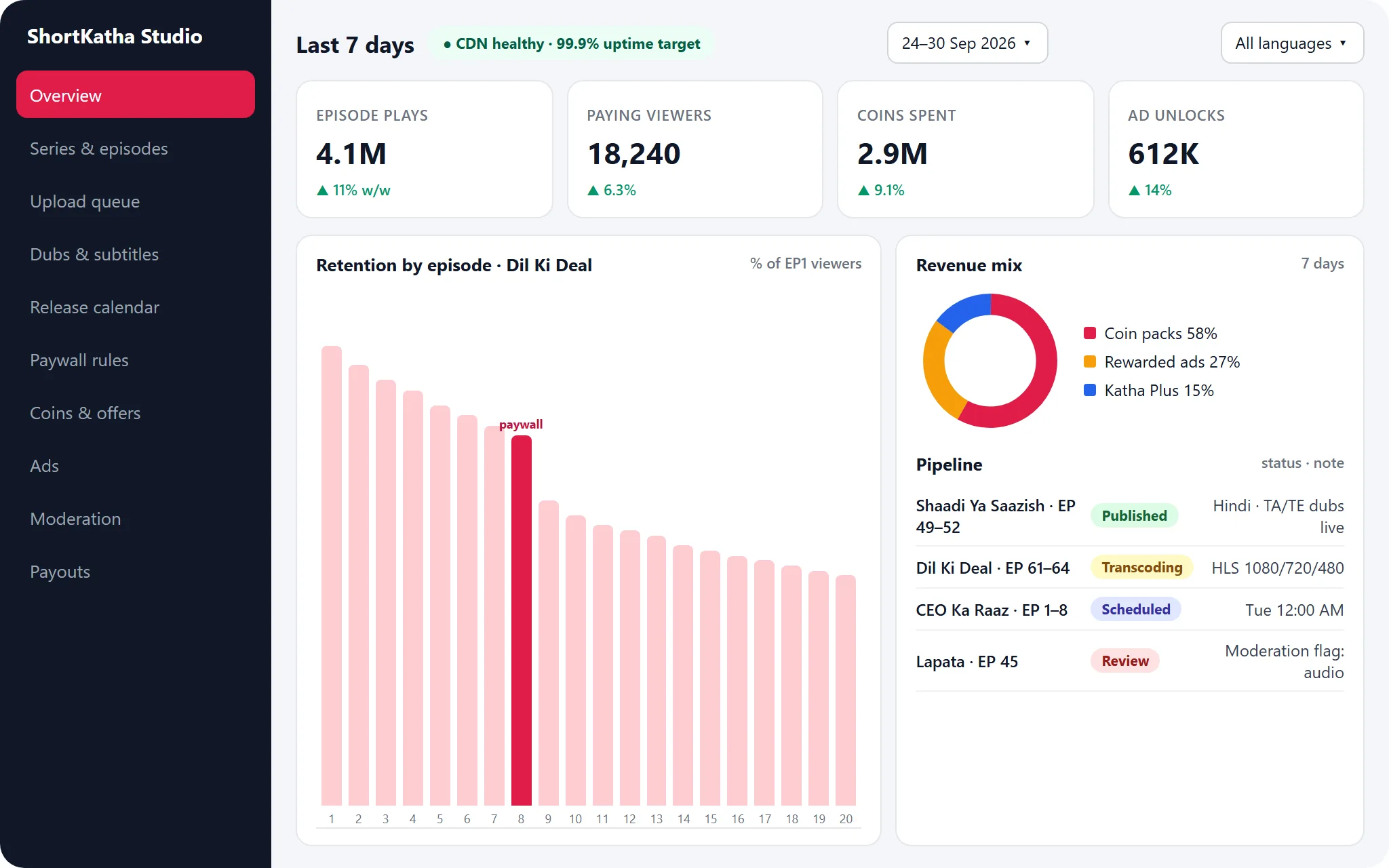Open CEO Ka Raaz EP 1–8 row
The width and height of the screenshot is (1389, 868).
point(1130,610)
